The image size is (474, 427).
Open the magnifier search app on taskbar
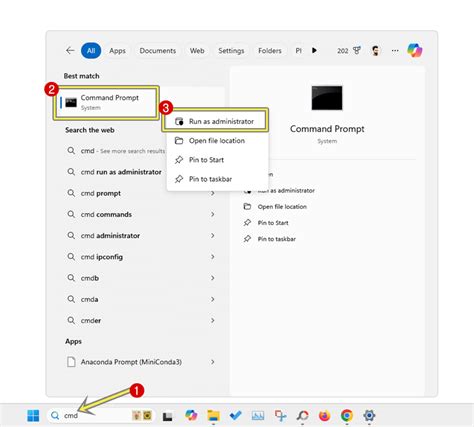(302, 415)
